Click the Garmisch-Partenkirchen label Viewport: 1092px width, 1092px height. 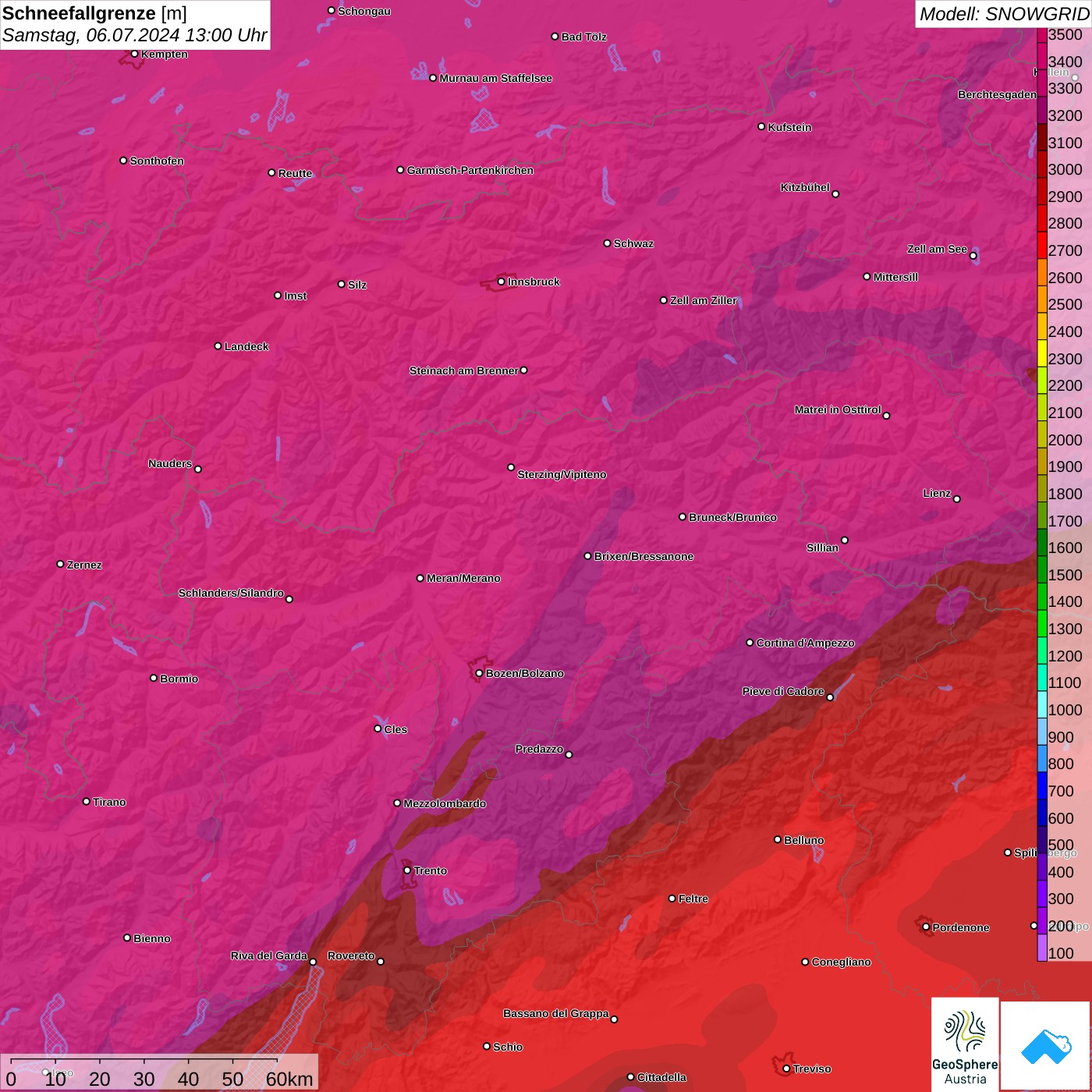click(x=470, y=170)
